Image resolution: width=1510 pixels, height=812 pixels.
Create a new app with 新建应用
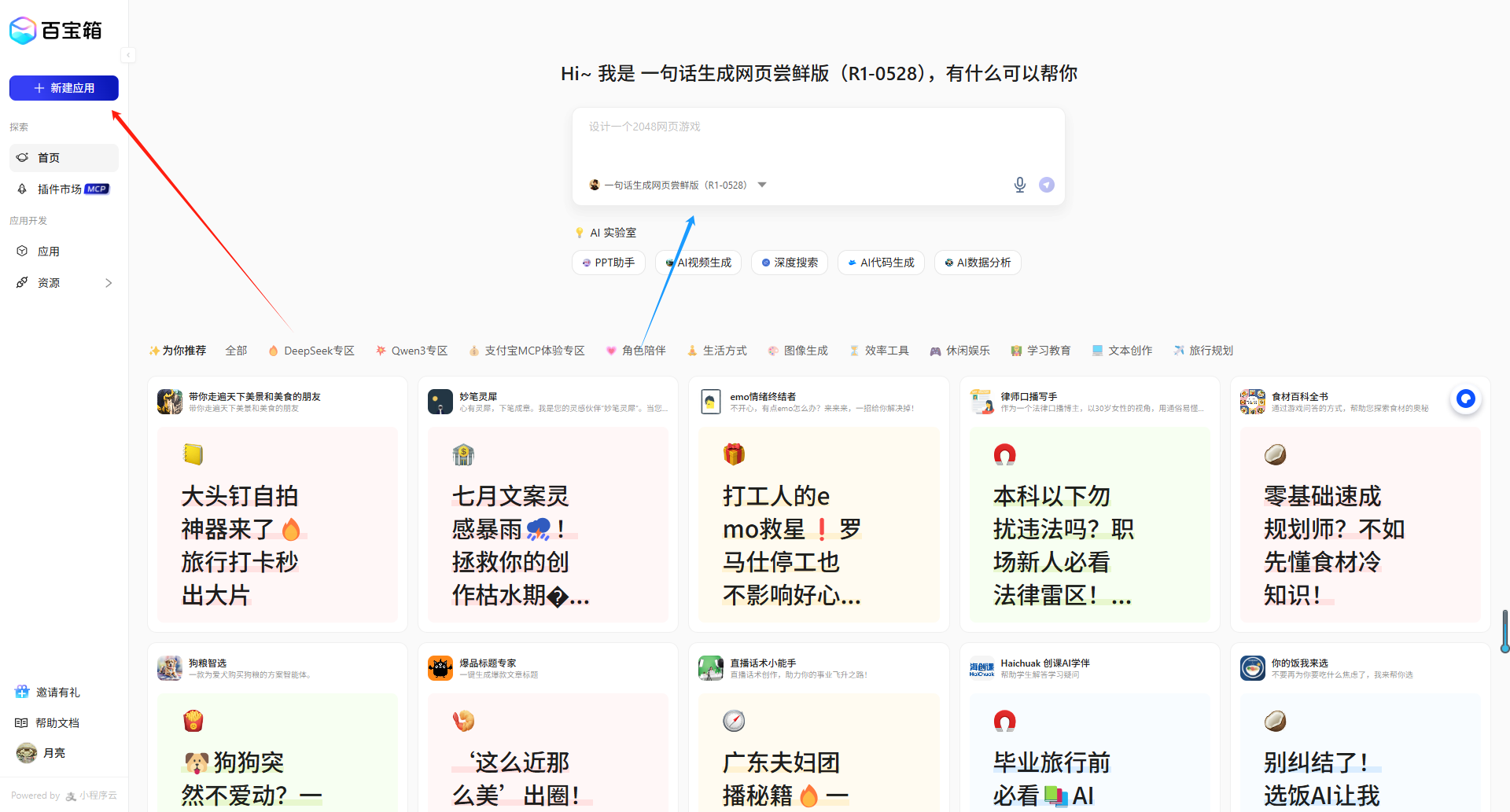(64, 88)
